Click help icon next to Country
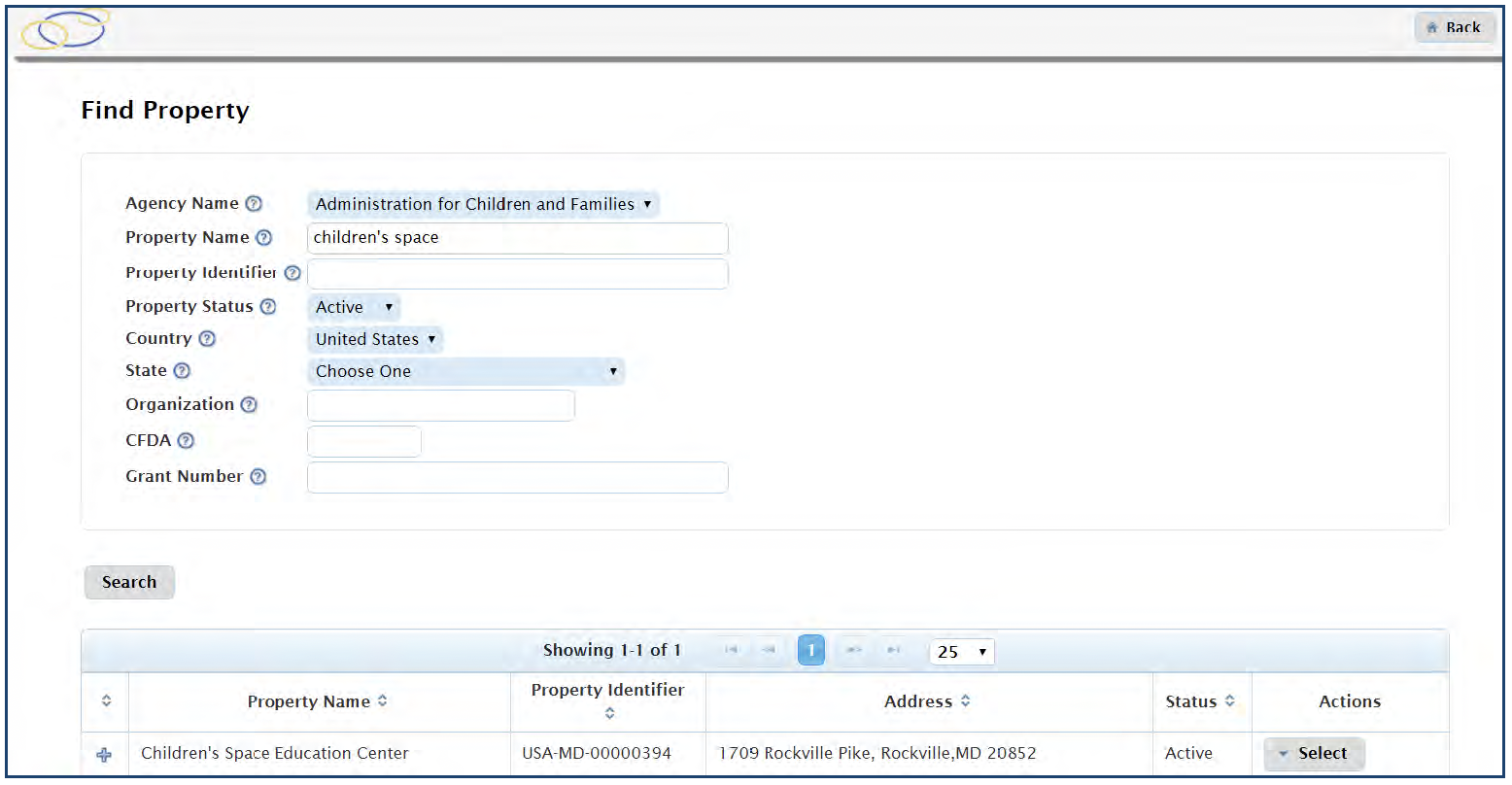1512x785 pixels. pyautogui.click(x=206, y=339)
